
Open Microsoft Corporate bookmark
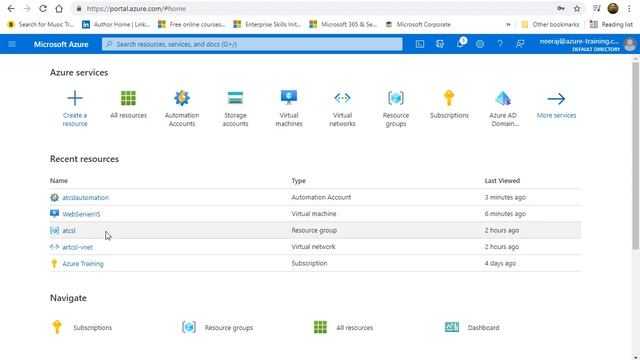click(x=418, y=24)
